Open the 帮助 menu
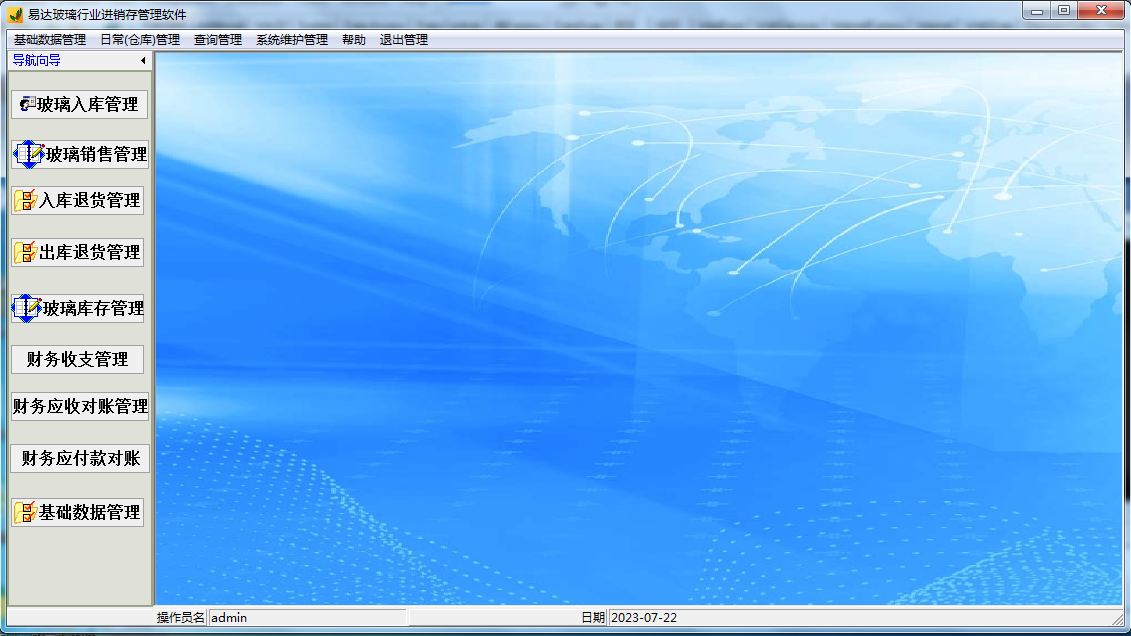This screenshot has width=1131, height=636. click(x=352, y=39)
